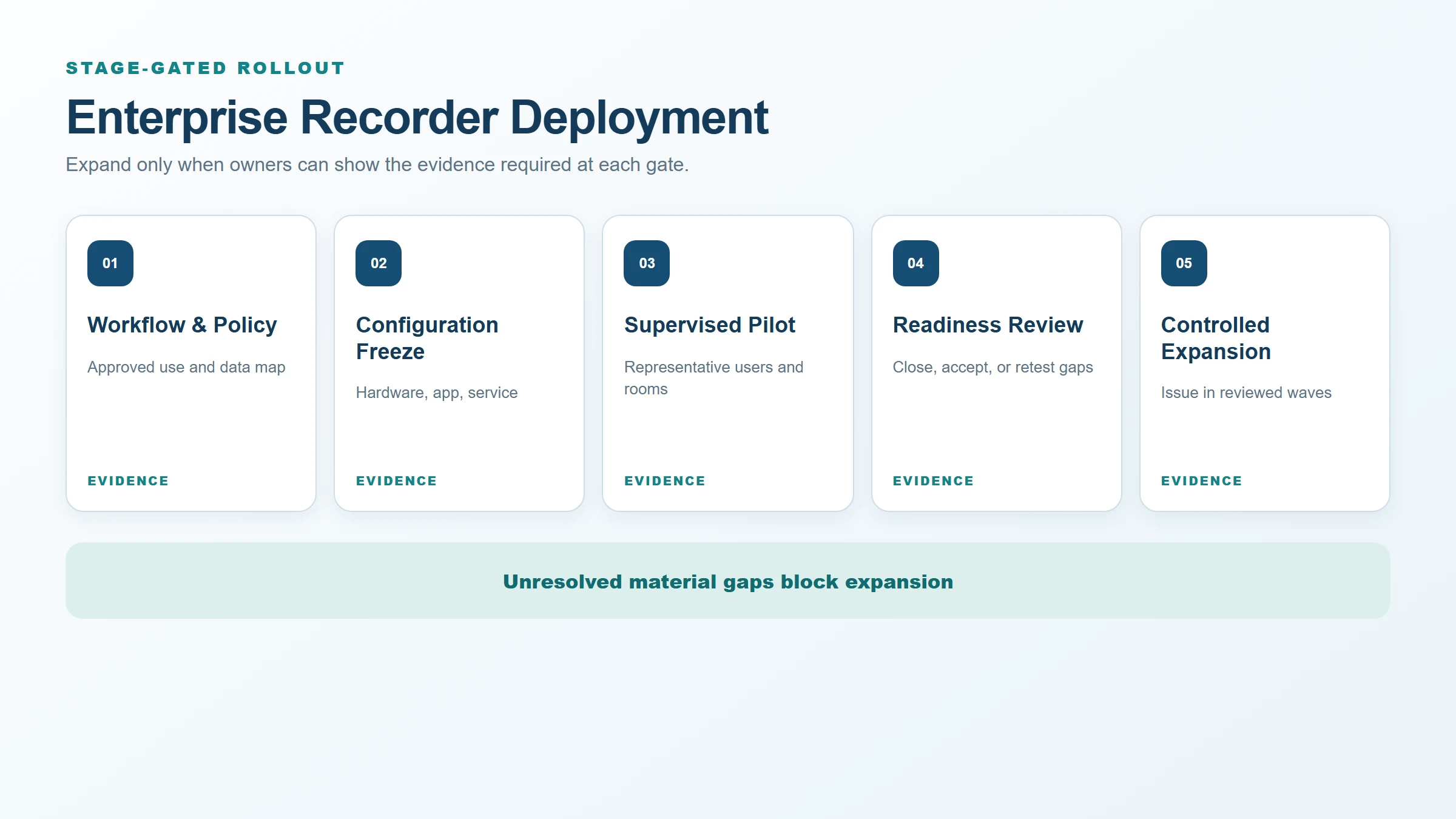This screenshot has width=1456, height=819.
Task: Click the 04 step badge
Action: (x=916, y=263)
